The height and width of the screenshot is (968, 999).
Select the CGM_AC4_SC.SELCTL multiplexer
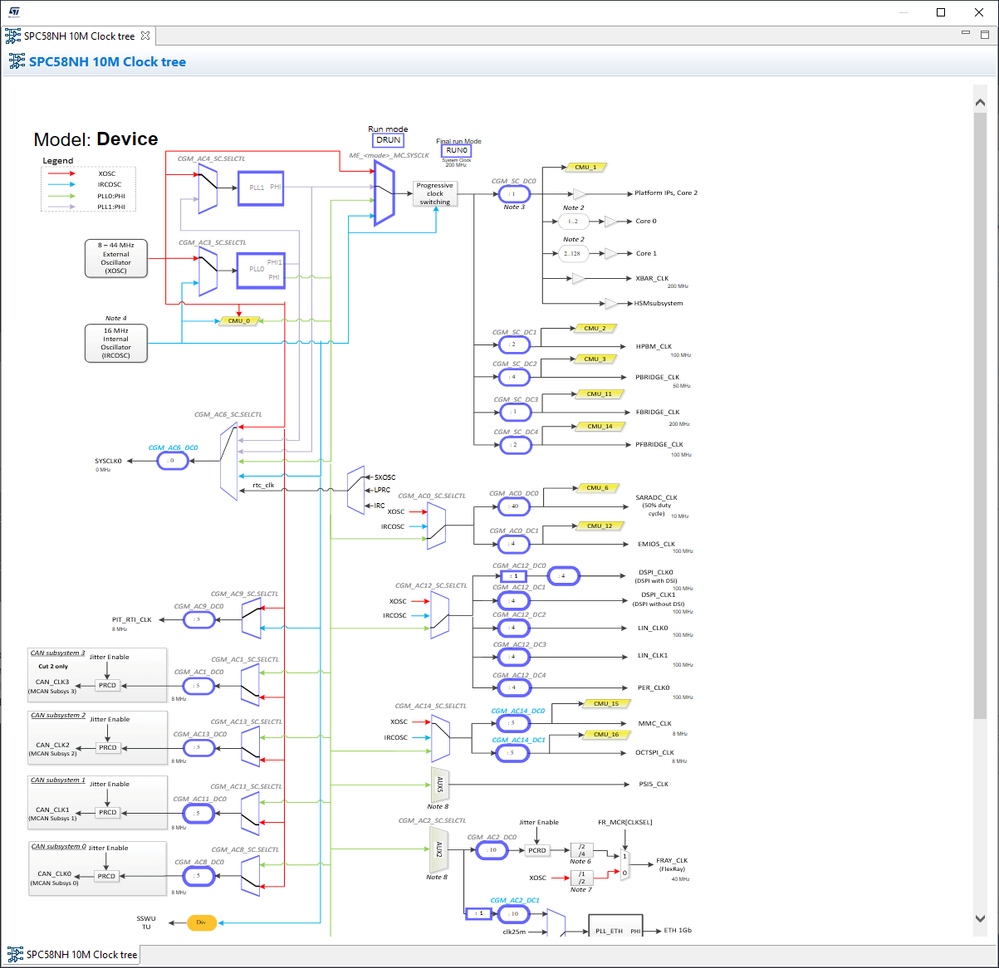tap(208, 188)
